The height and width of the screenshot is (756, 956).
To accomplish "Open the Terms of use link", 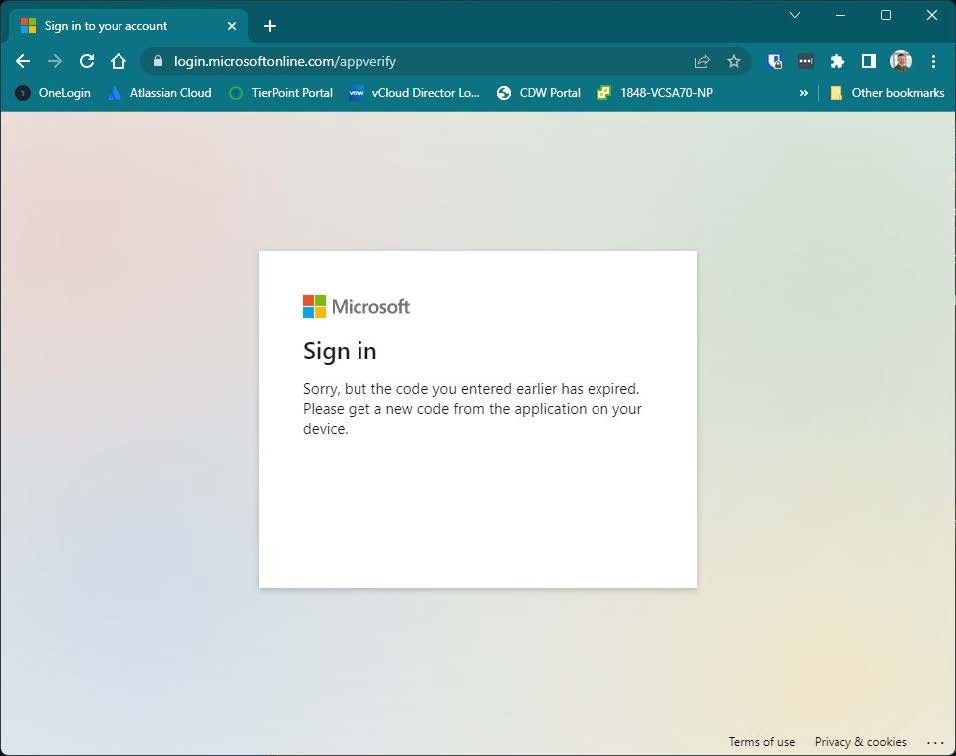I will [x=762, y=741].
